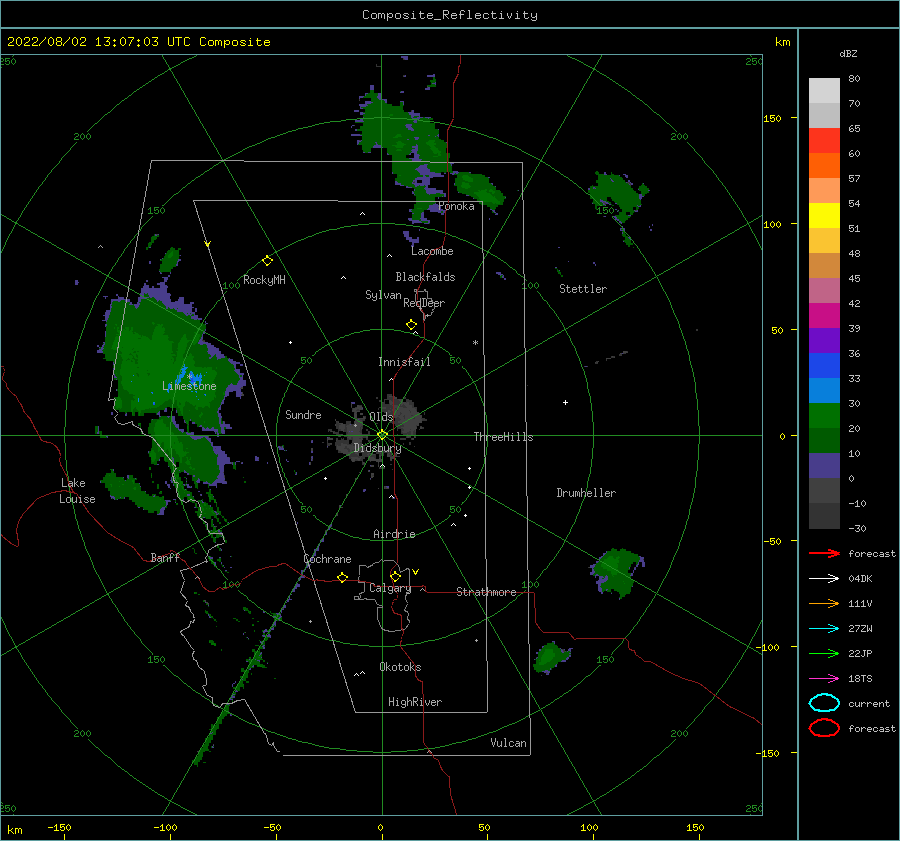This screenshot has height=841, width=900.
Task: Click the ThreeHills label
Action: [x=503, y=437]
